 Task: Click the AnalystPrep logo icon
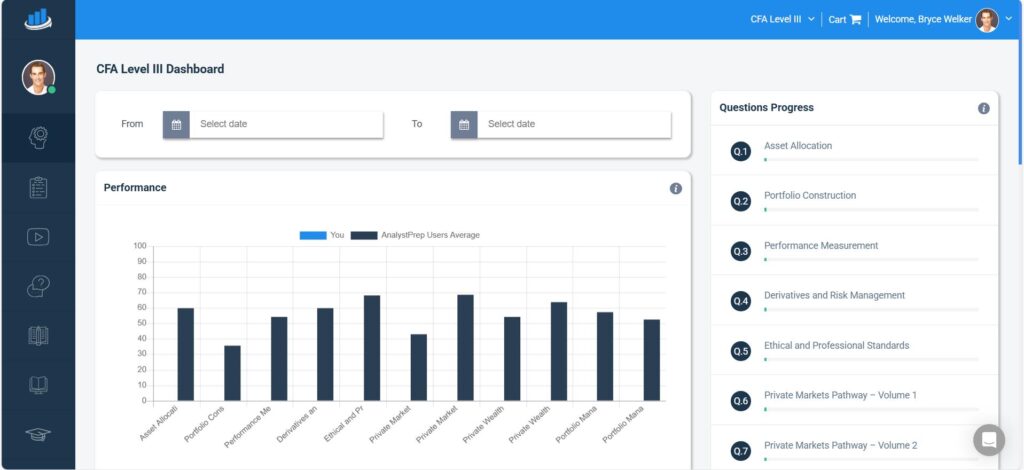(38, 19)
